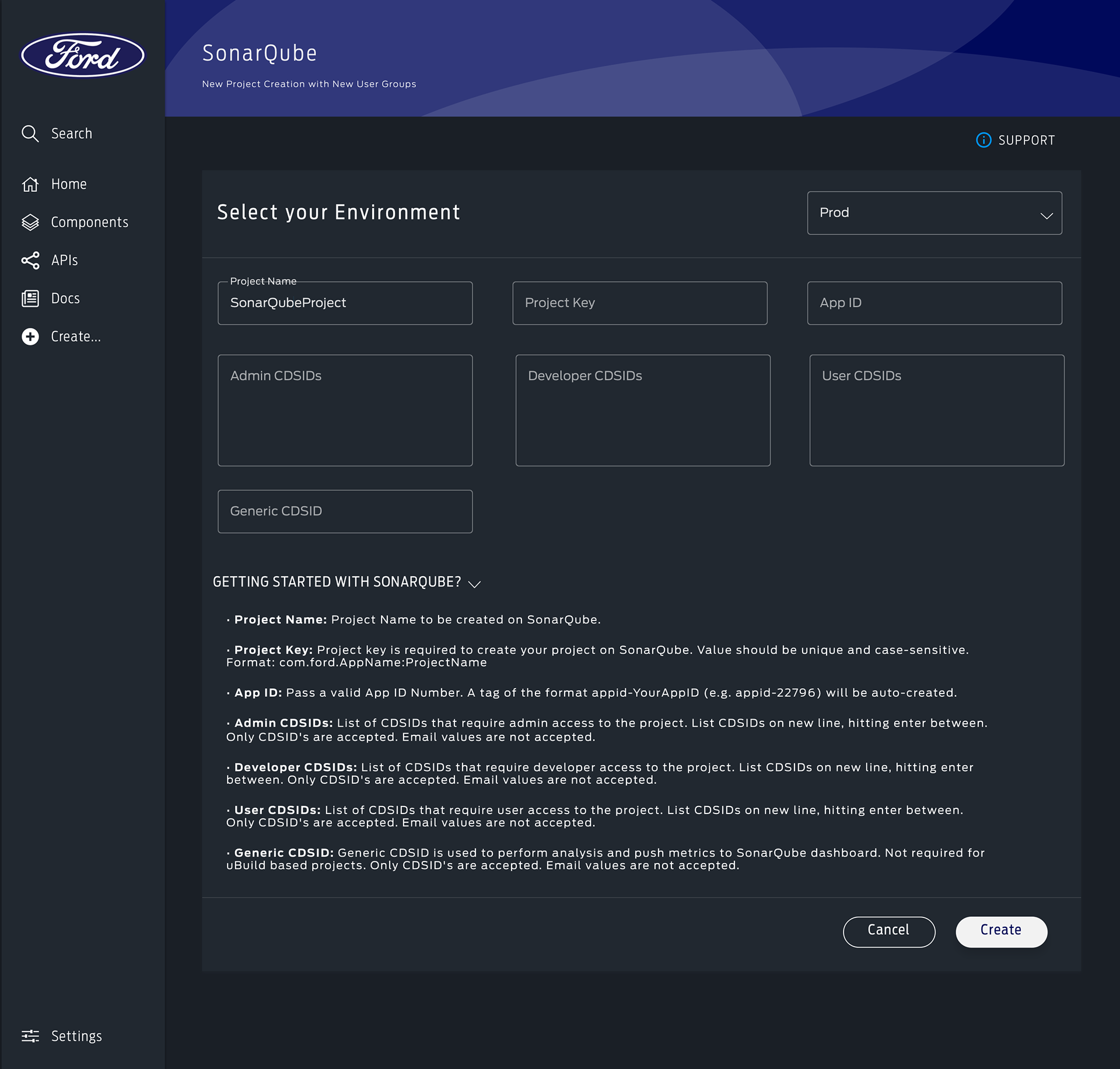Click into the Project Key field
The width and height of the screenshot is (1120, 1069).
[640, 303]
